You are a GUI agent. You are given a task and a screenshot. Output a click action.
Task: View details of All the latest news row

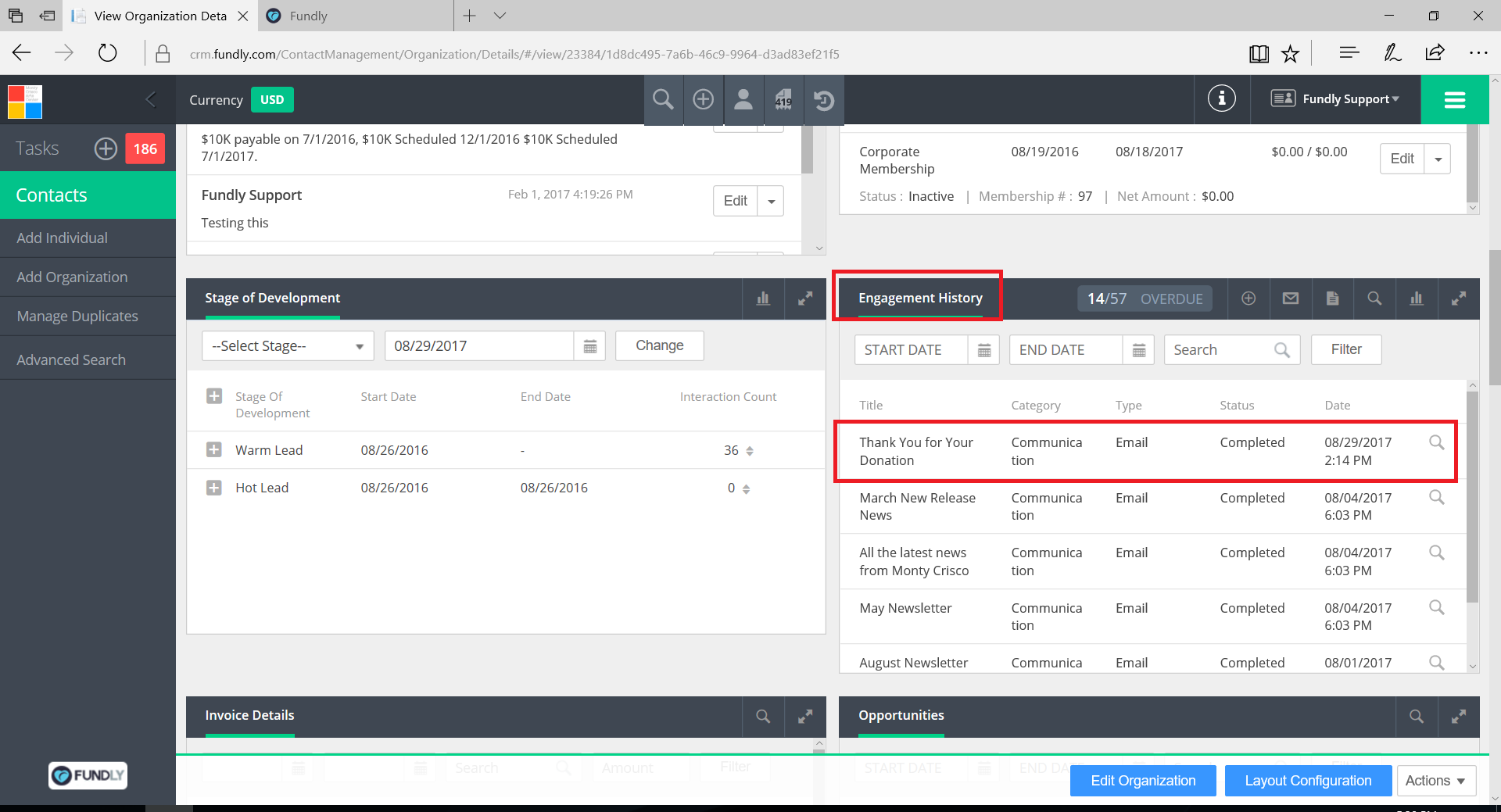click(x=1437, y=553)
